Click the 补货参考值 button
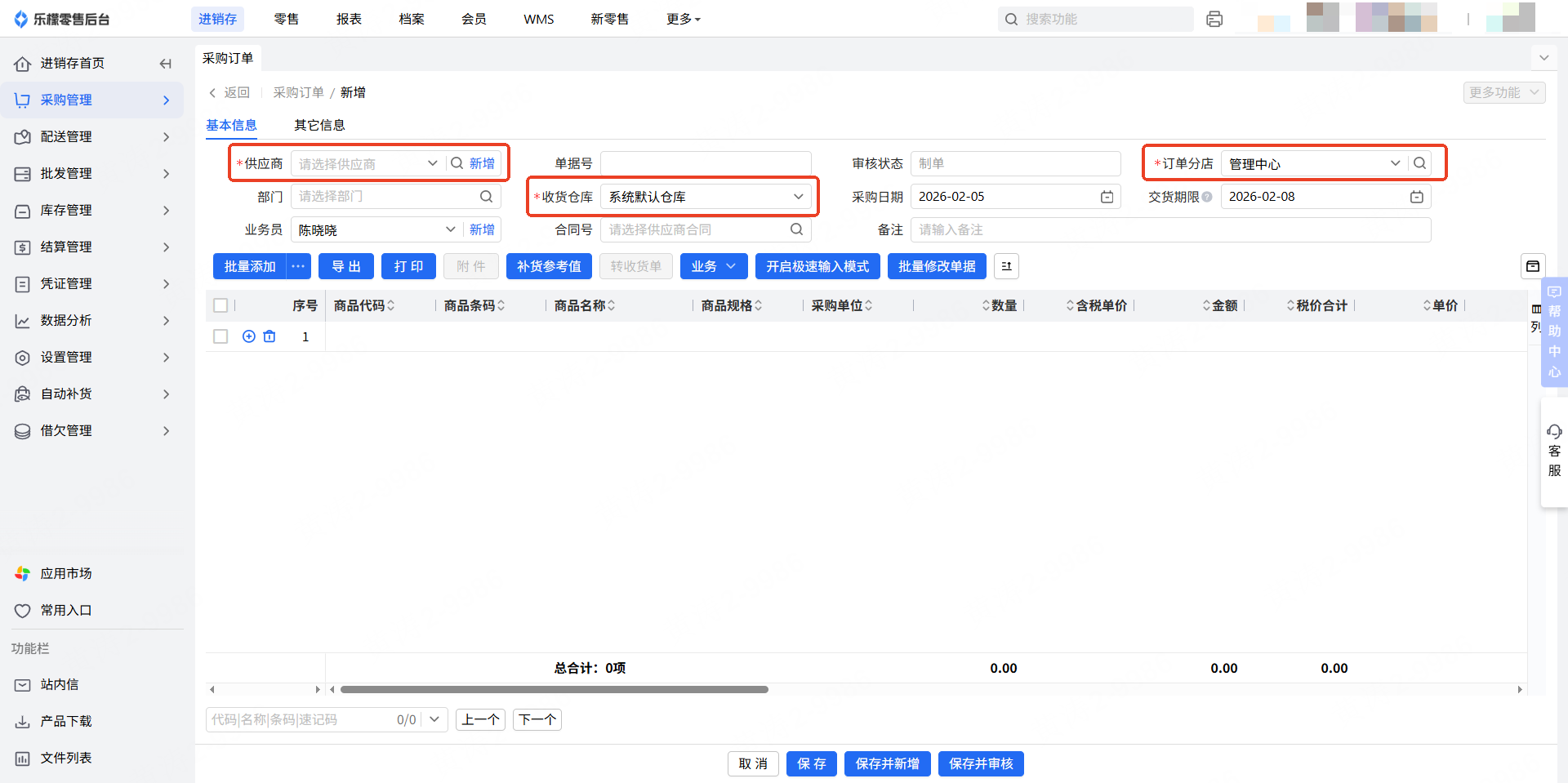This screenshot has height=783, width=1568. coord(549,266)
